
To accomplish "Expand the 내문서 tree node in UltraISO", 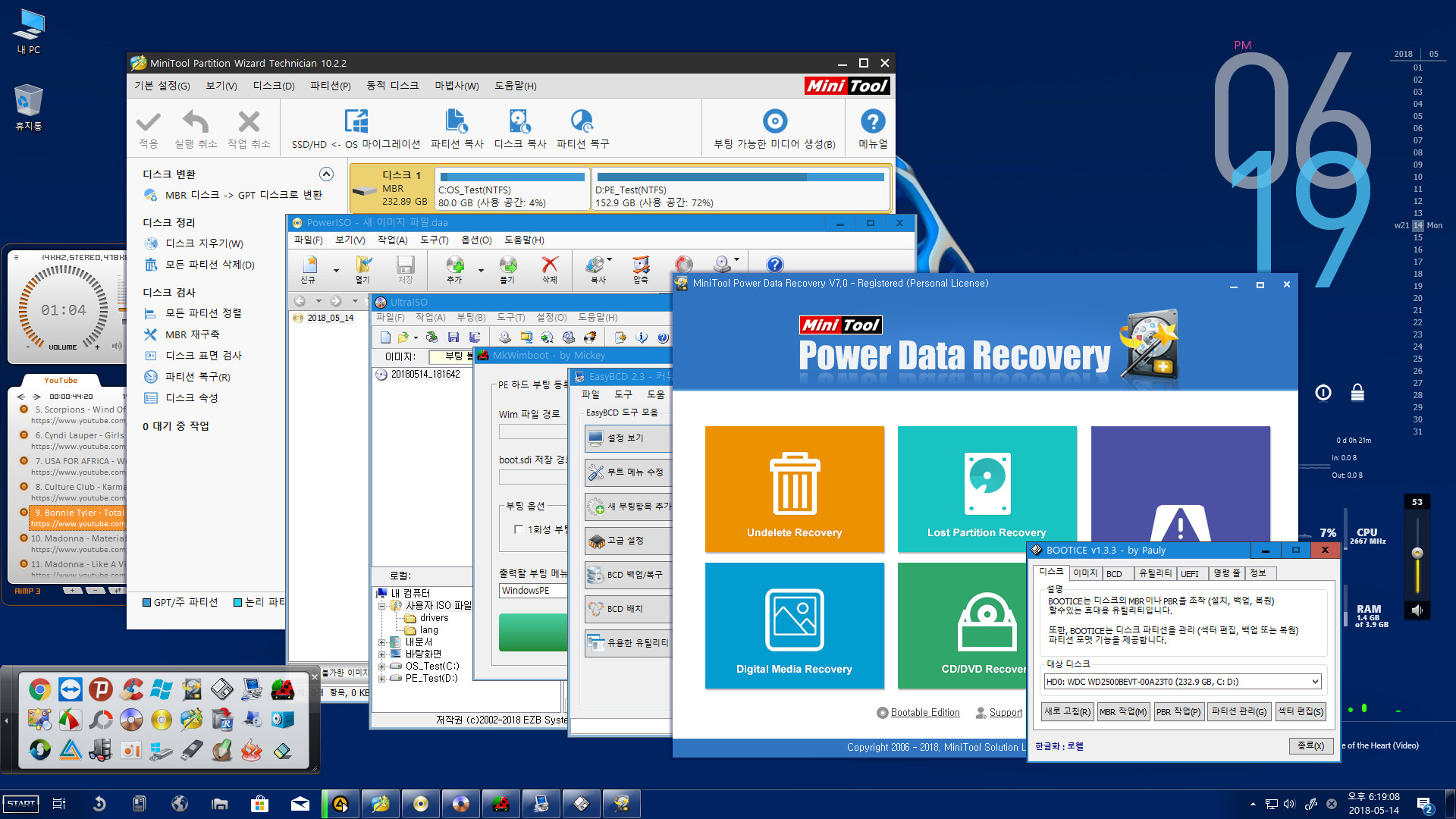I will coord(382,642).
